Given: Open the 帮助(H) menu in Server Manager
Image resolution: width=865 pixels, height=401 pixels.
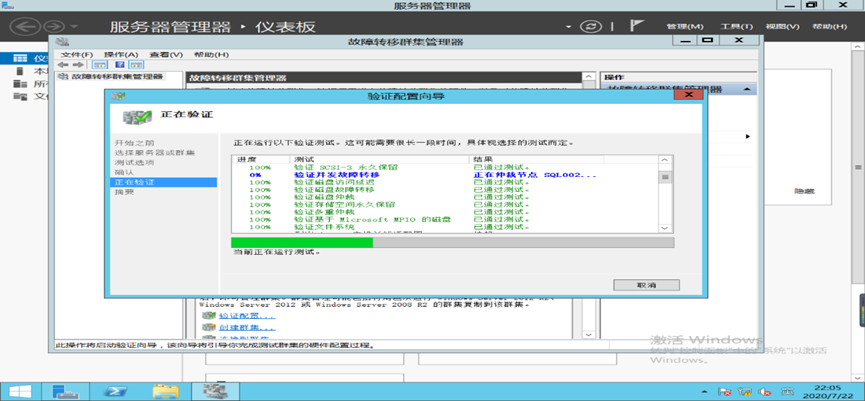Looking at the screenshot, I should (x=829, y=26).
